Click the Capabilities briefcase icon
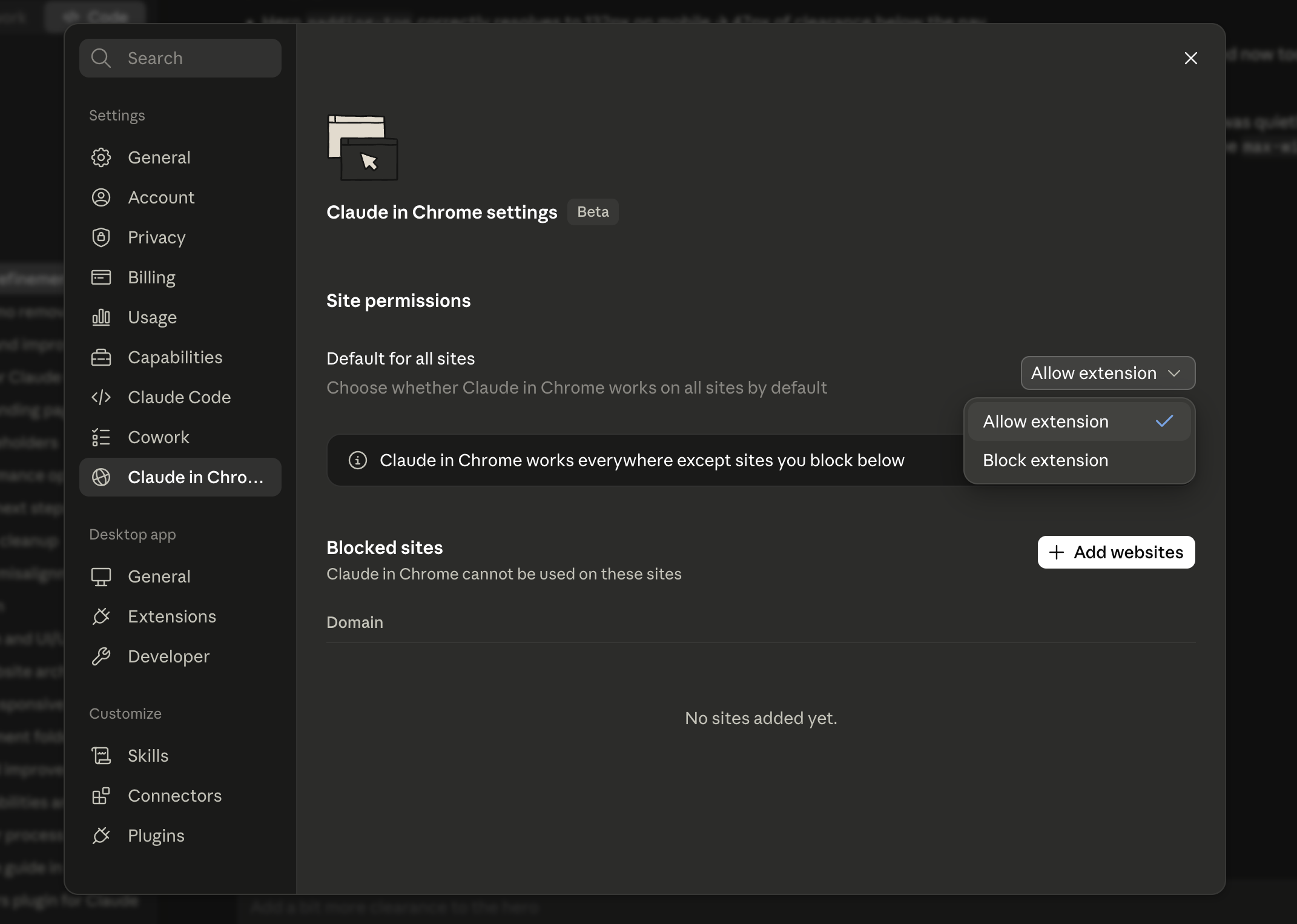The width and height of the screenshot is (1297, 924). pos(101,357)
